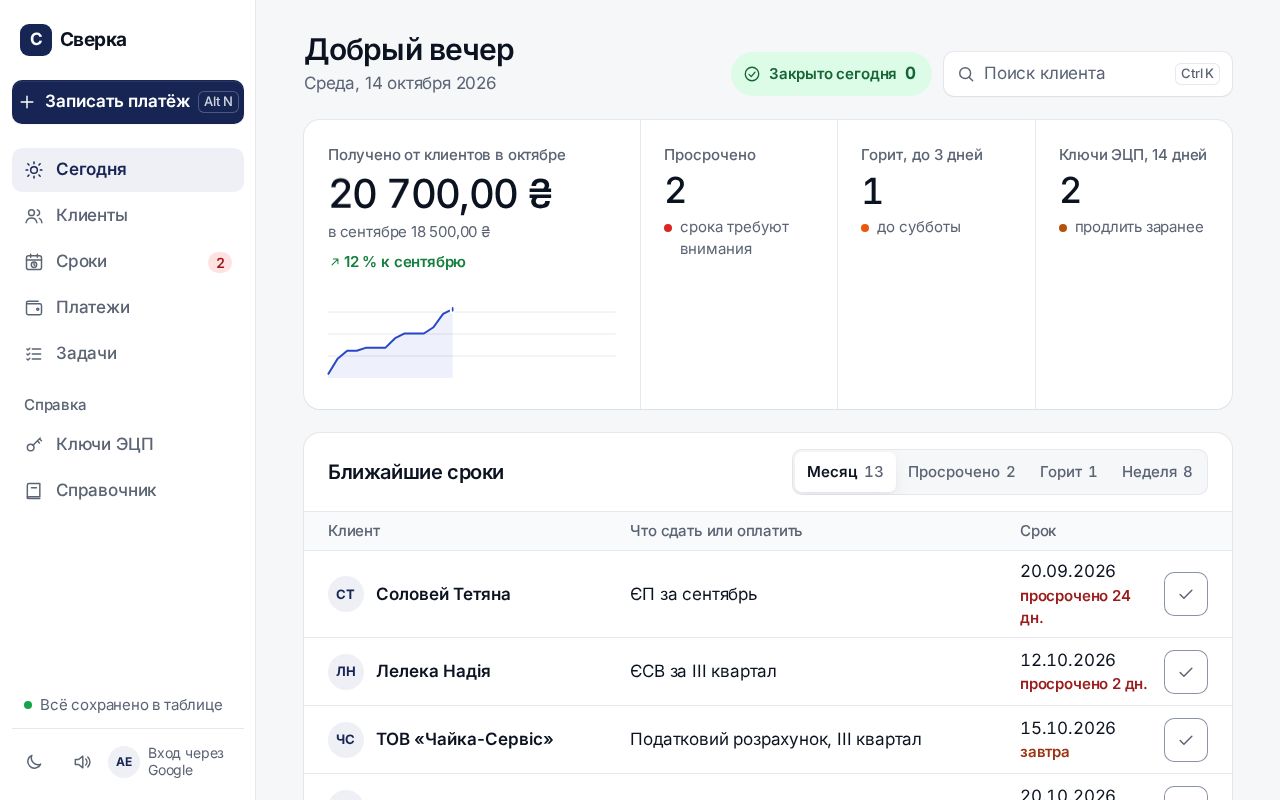Click the завтра deadline label
This screenshot has width=1280, height=800.
click(1045, 752)
